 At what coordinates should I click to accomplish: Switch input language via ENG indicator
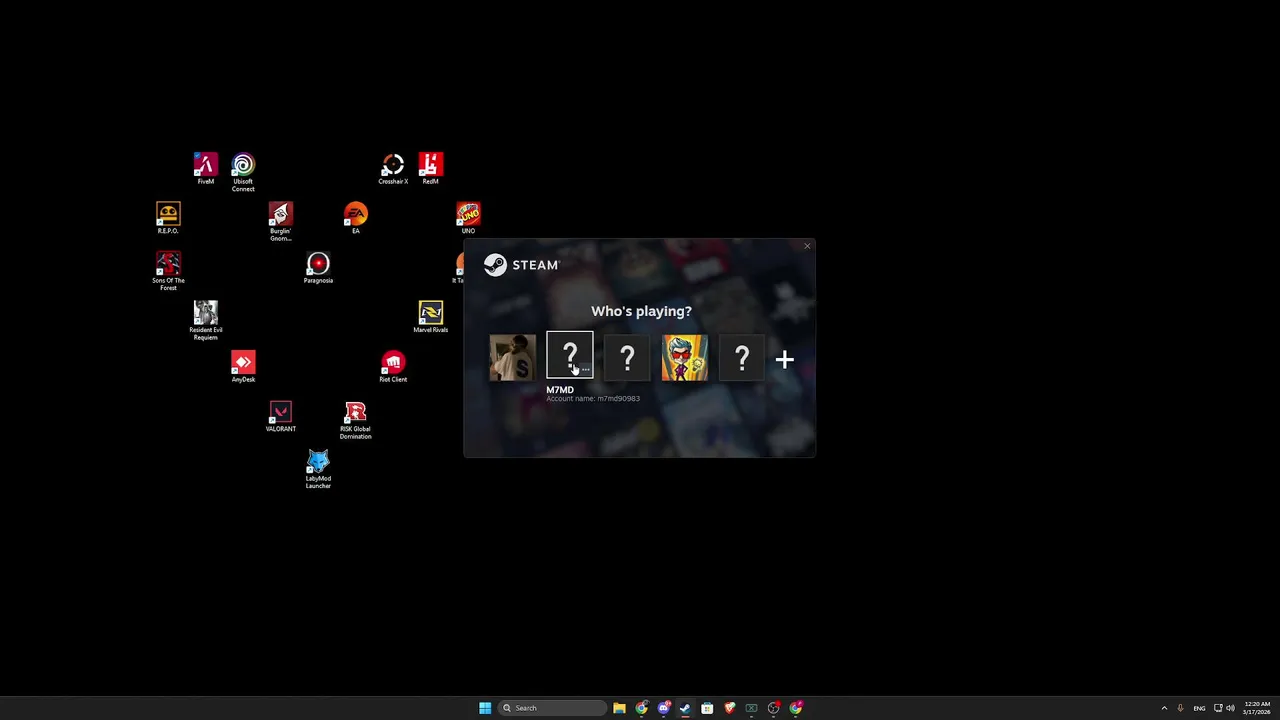1199,708
